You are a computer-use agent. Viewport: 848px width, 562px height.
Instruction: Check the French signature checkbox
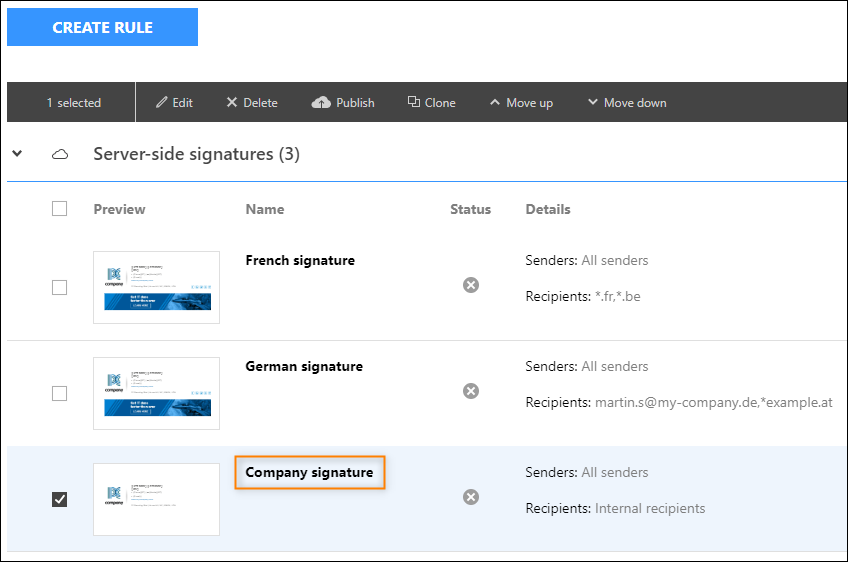[59, 287]
